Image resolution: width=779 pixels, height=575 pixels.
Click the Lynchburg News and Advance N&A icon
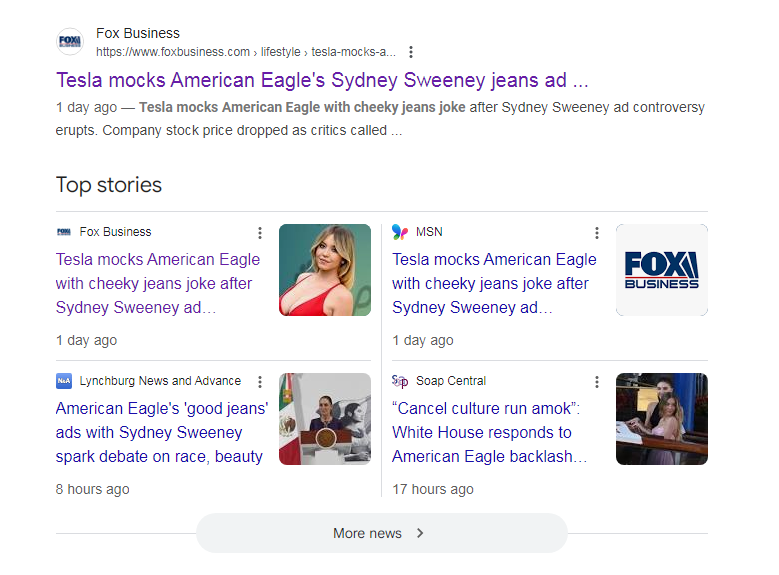pos(64,381)
